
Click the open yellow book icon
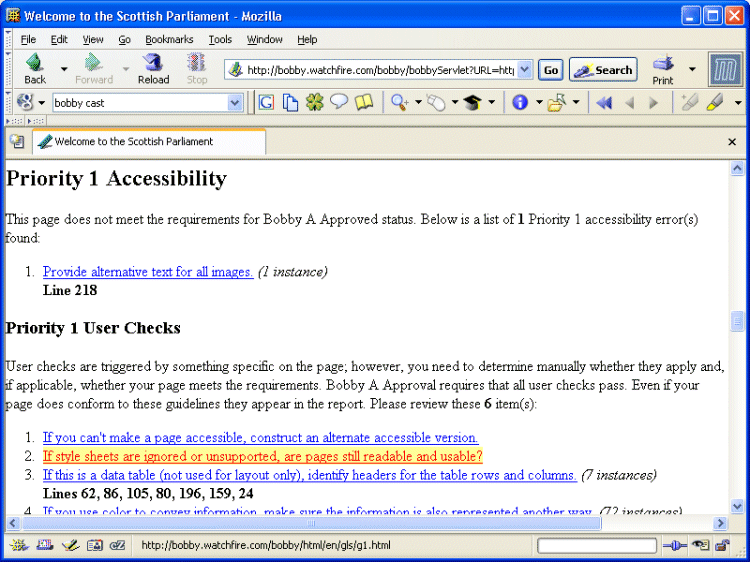coord(364,102)
